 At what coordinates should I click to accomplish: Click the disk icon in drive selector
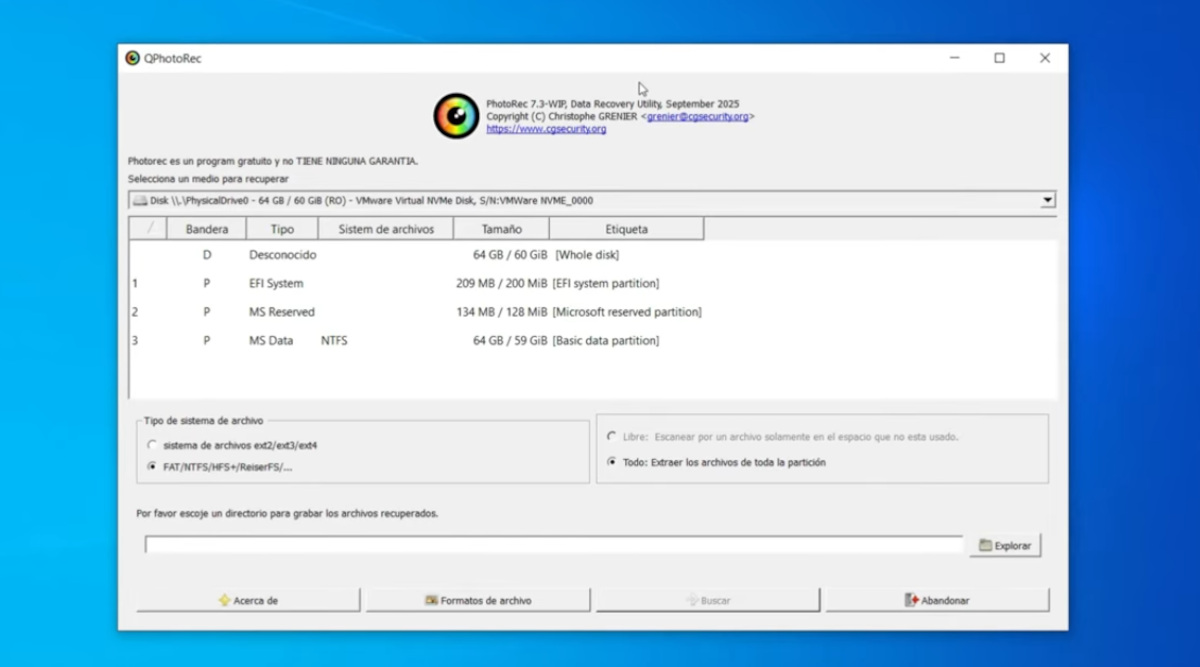click(140, 201)
